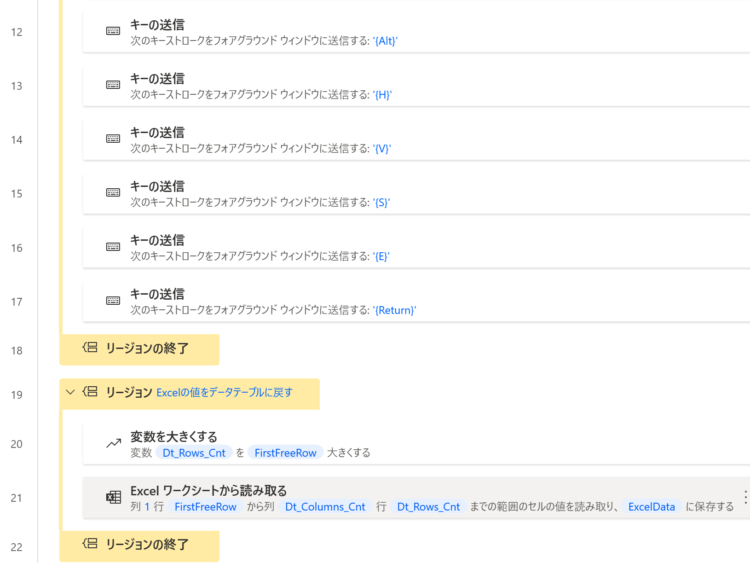Click Dt_Rows_Cnt variable chip on line 20
The image size is (750, 563).
[194, 453]
